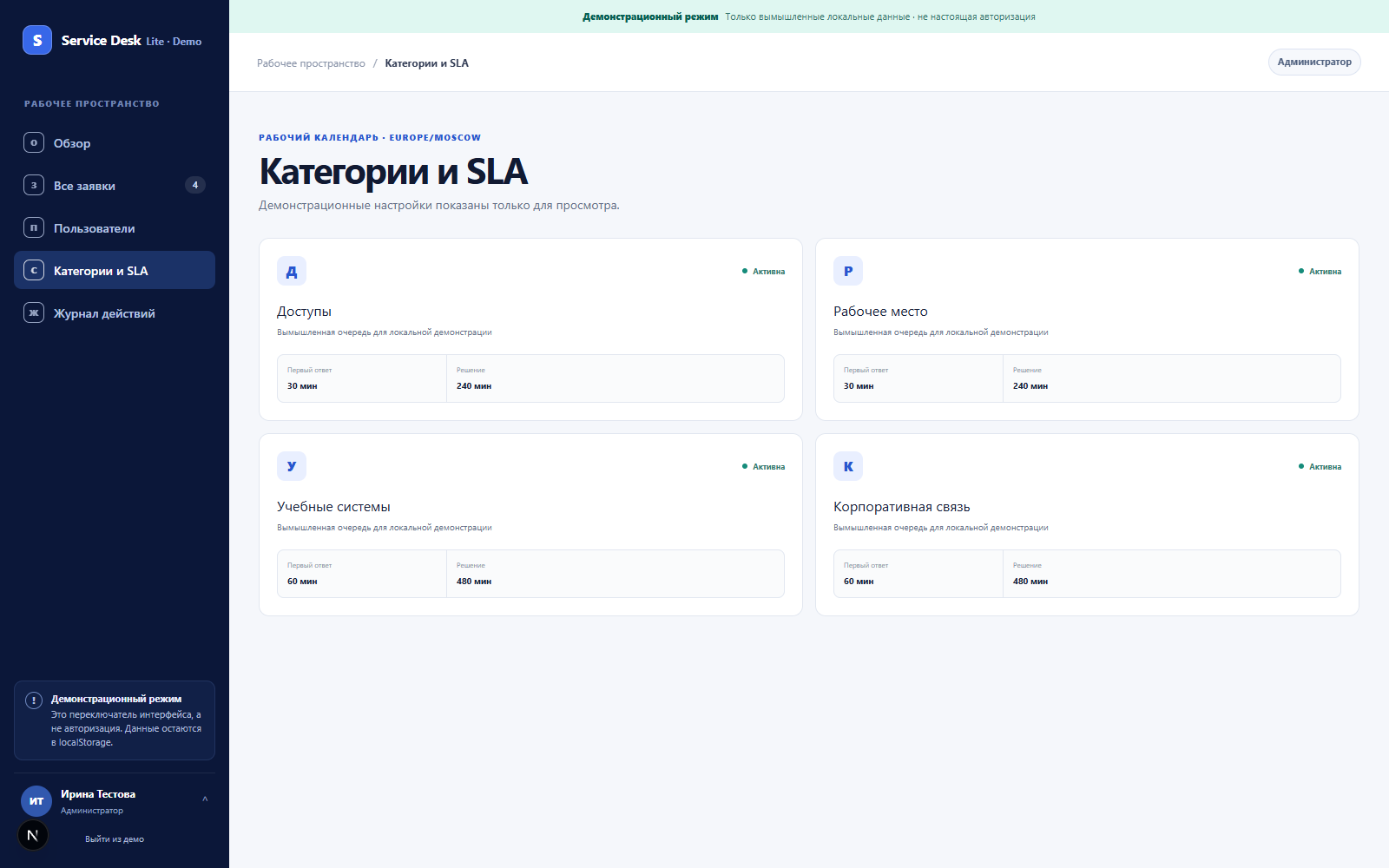
Task: Click the Доступы category title
Action: (304, 312)
